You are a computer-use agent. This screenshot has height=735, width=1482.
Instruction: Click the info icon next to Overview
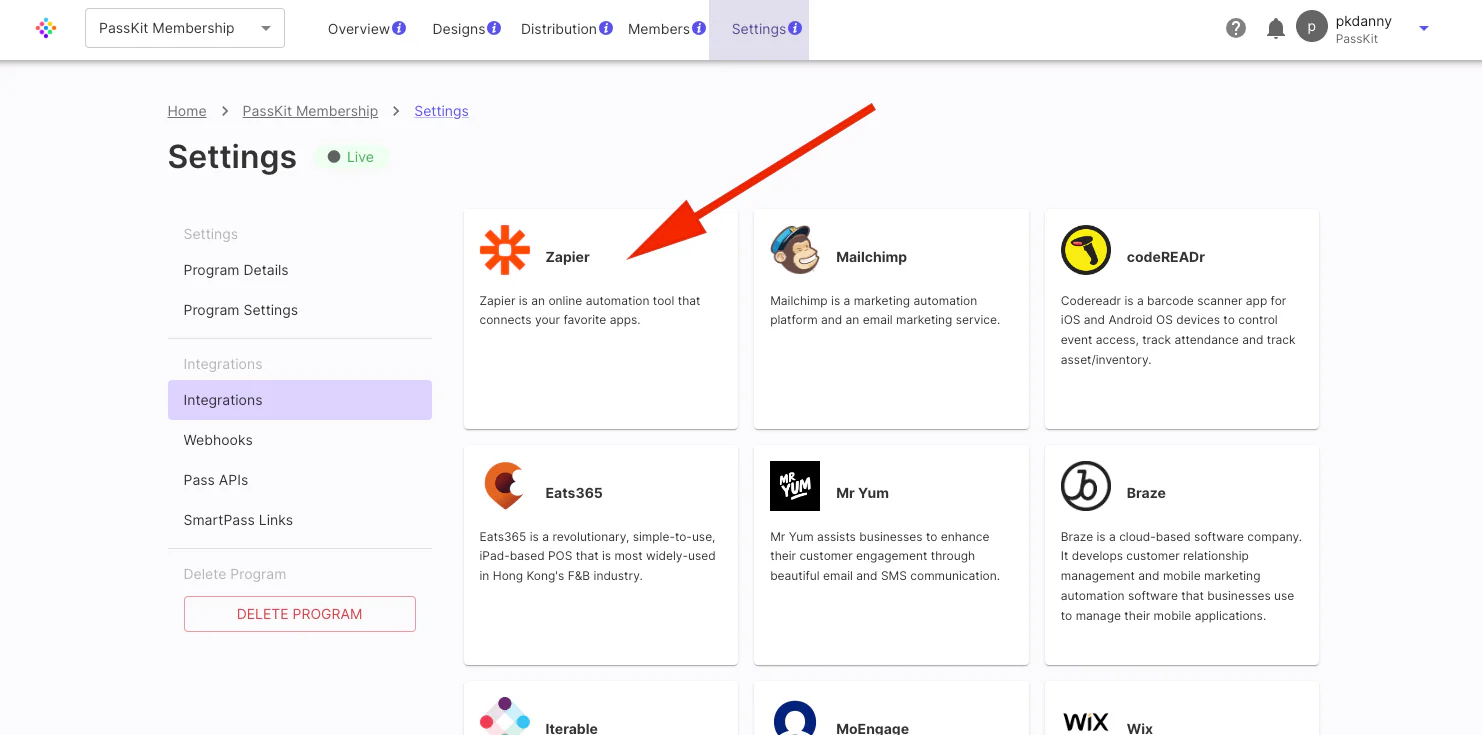[399, 28]
